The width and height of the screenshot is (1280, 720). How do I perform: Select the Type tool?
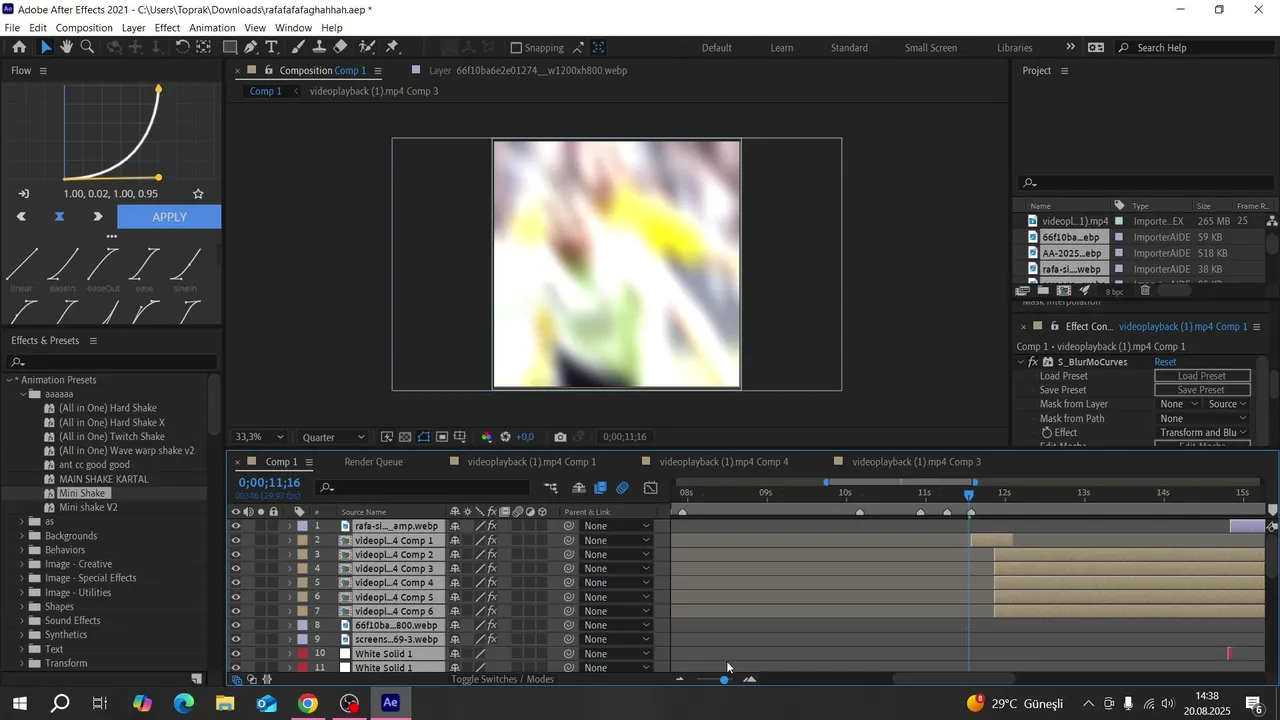point(271,47)
